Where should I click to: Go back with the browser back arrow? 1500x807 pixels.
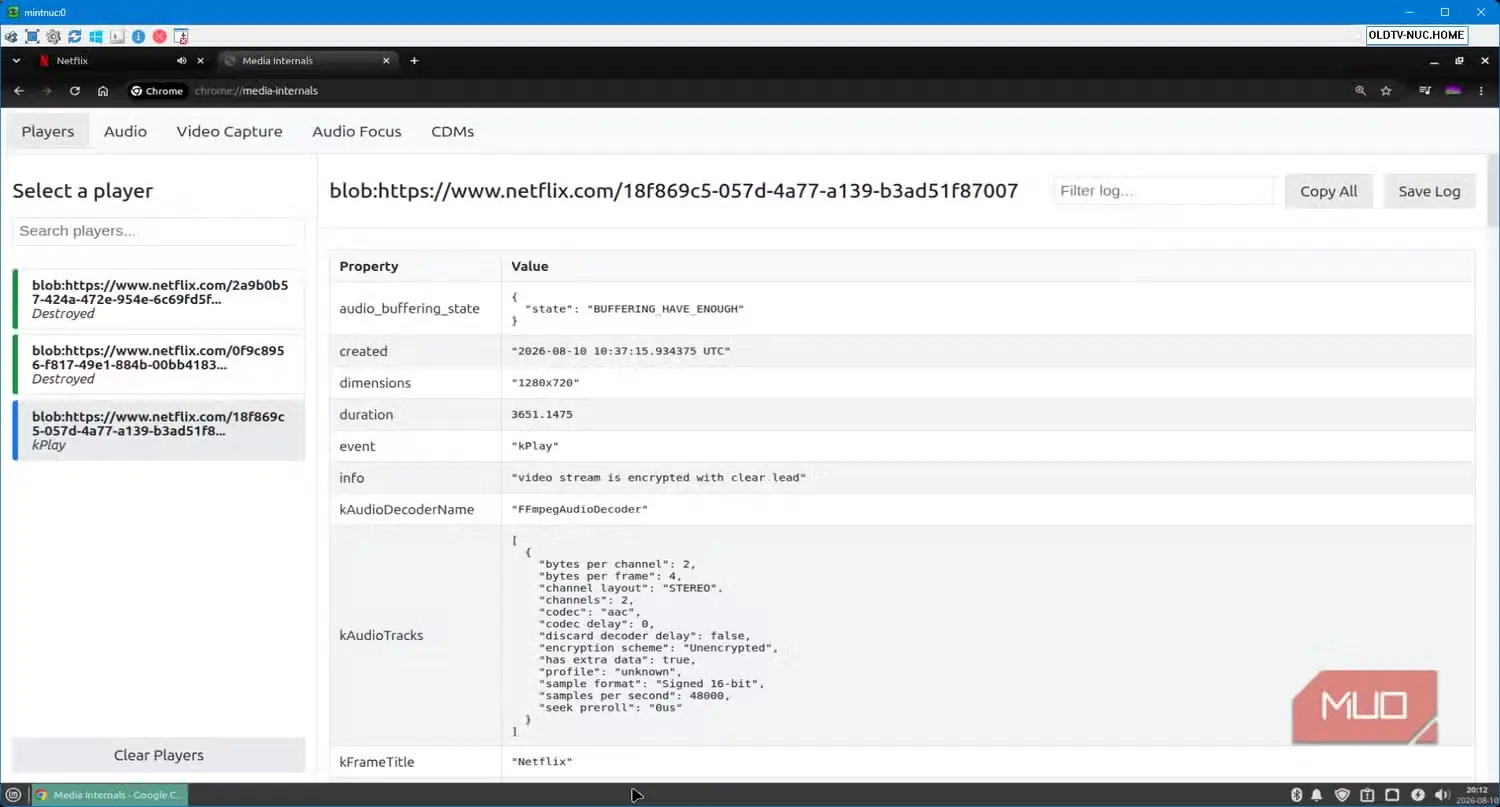point(18,91)
